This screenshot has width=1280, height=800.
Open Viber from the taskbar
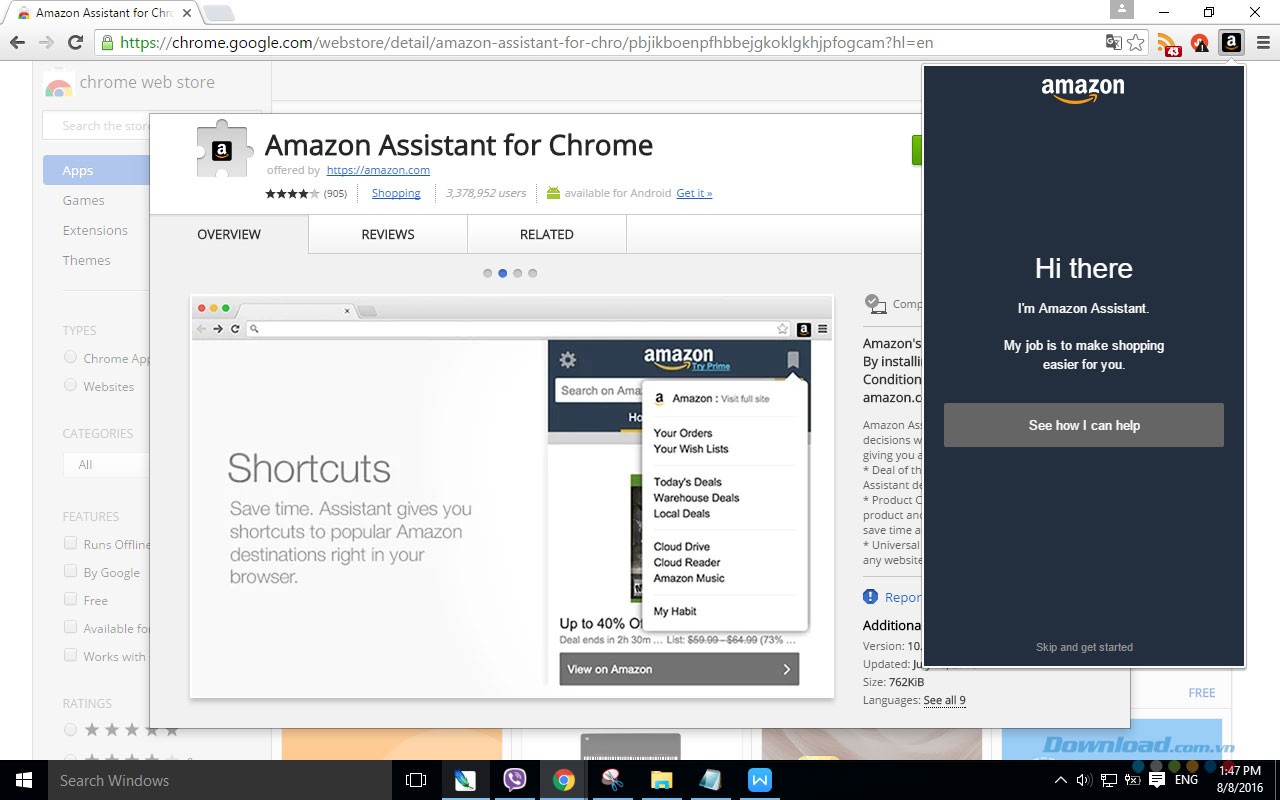(x=514, y=780)
